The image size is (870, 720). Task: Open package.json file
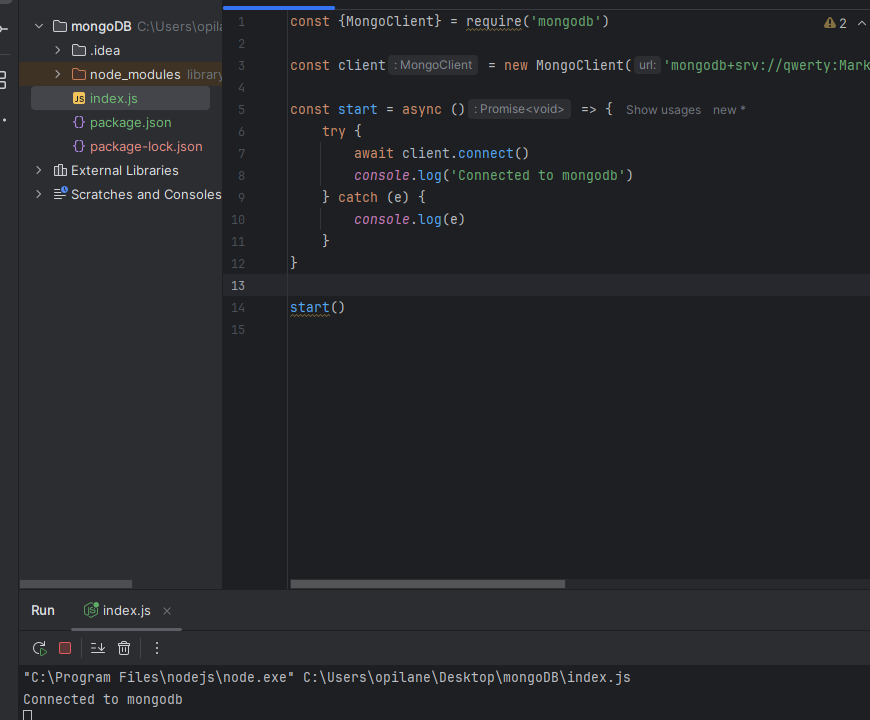[x=130, y=122]
